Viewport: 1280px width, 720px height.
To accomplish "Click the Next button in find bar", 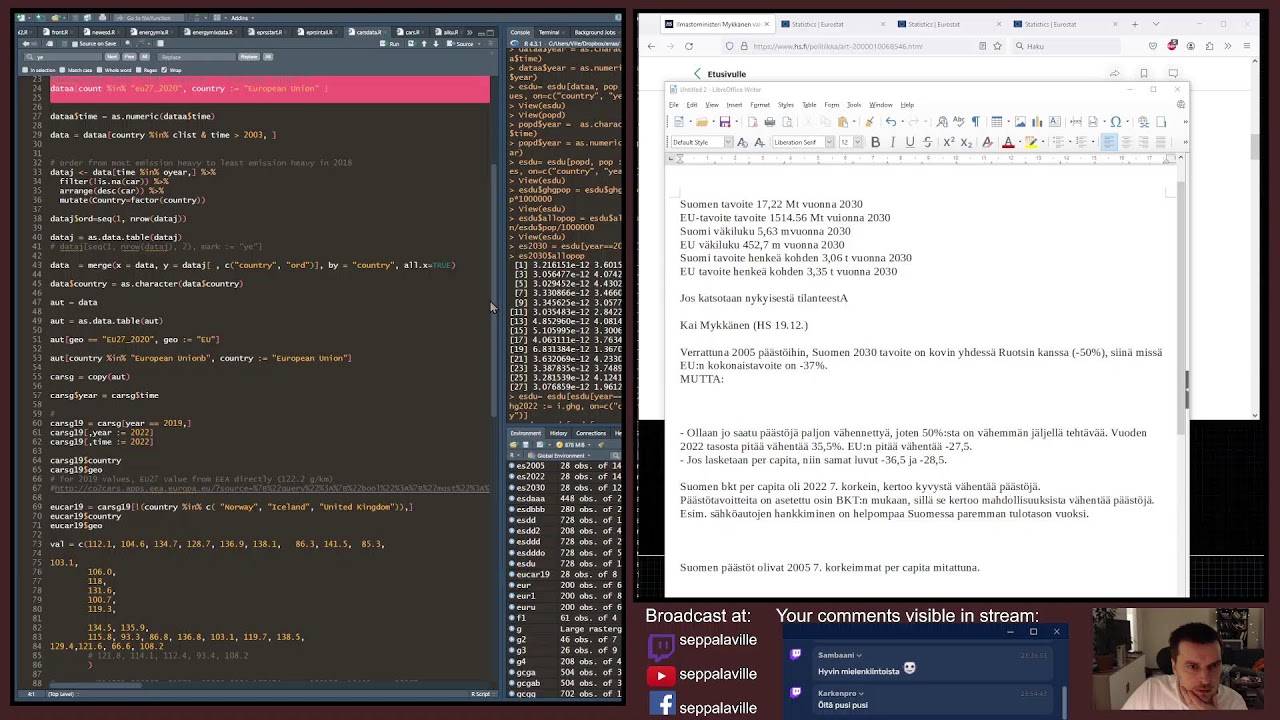I will pyautogui.click(x=112, y=57).
